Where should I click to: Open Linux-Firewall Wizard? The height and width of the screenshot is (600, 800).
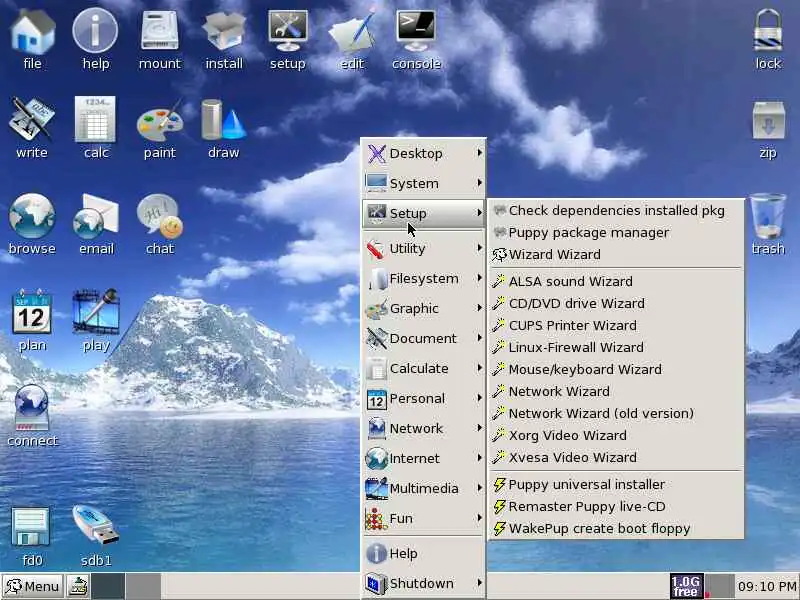(x=616, y=347)
